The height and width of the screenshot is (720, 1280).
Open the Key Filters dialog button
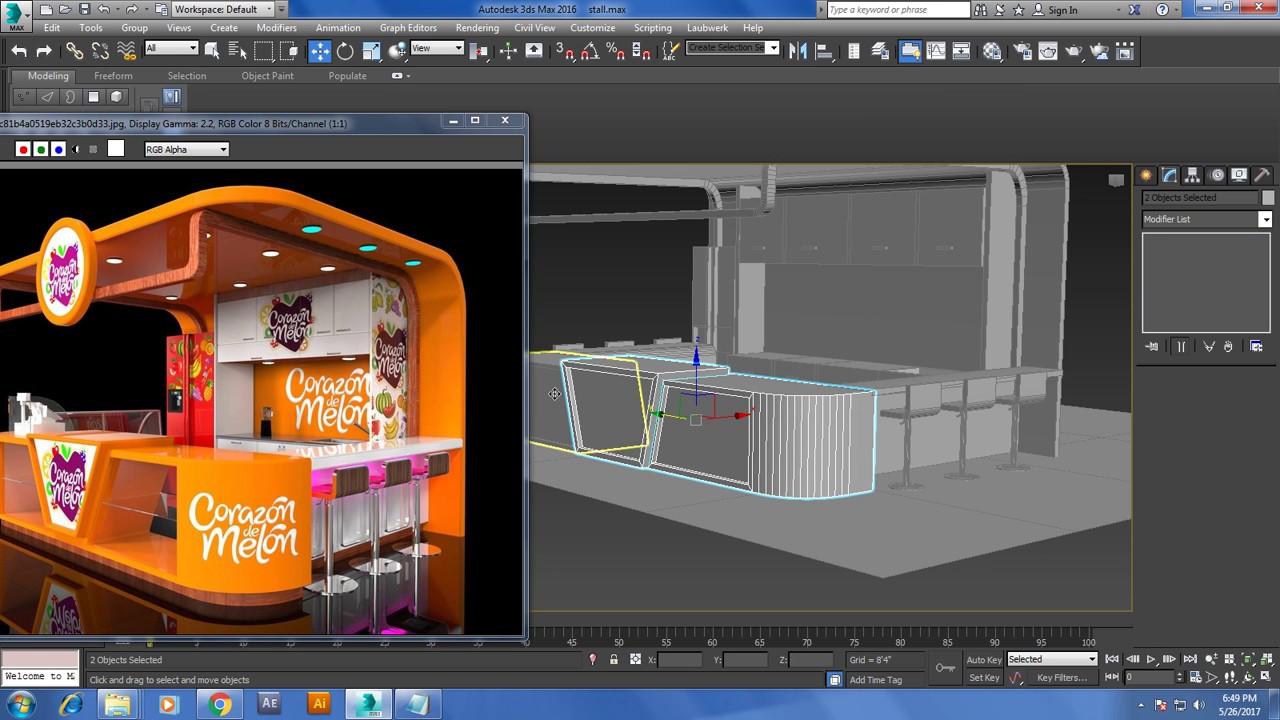click(x=1062, y=677)
